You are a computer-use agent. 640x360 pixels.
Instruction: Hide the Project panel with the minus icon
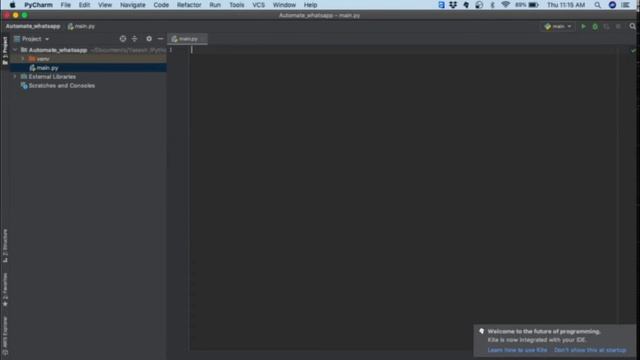(160, 39)
